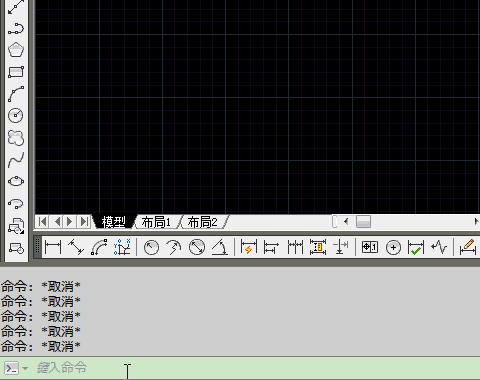Select the Inspection dimension tool
The image size is (480, 380).
(416, 248)
